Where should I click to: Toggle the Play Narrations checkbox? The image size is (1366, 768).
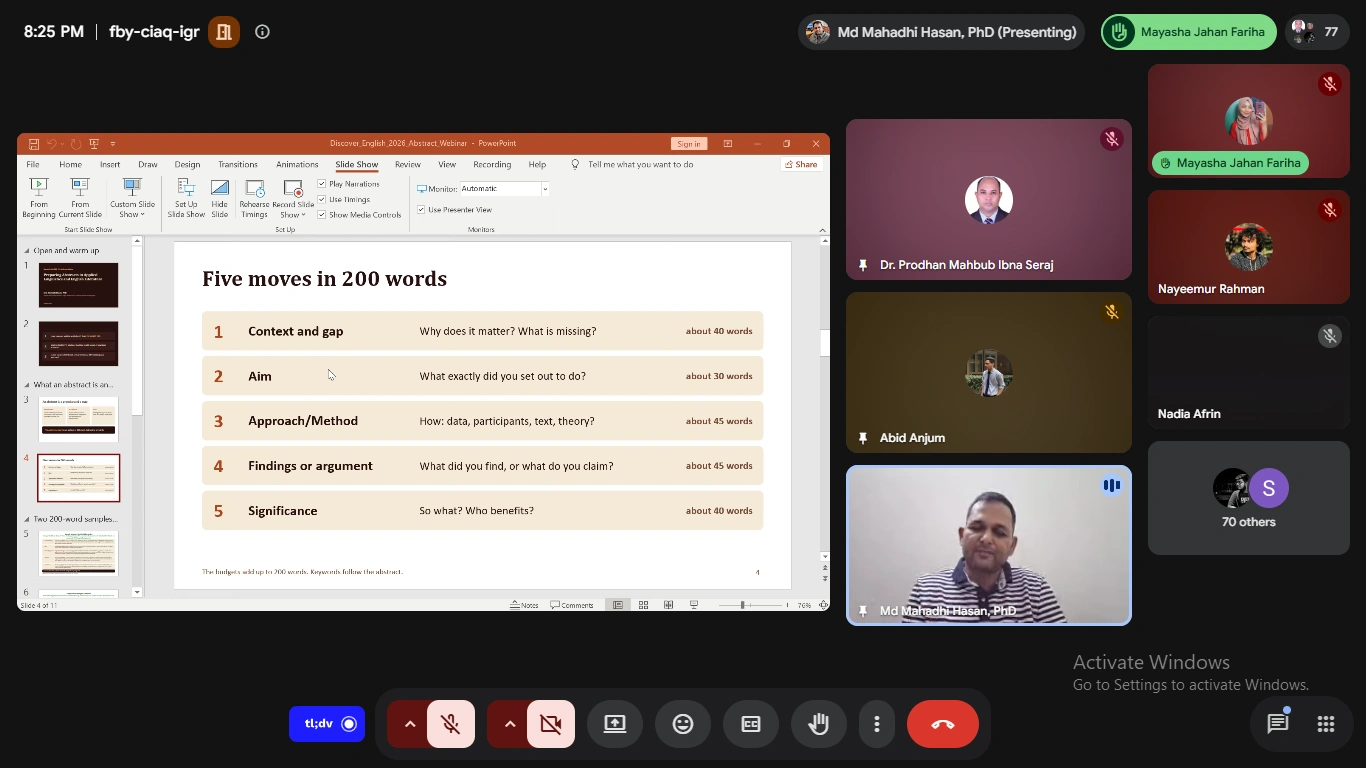[322, 184]
